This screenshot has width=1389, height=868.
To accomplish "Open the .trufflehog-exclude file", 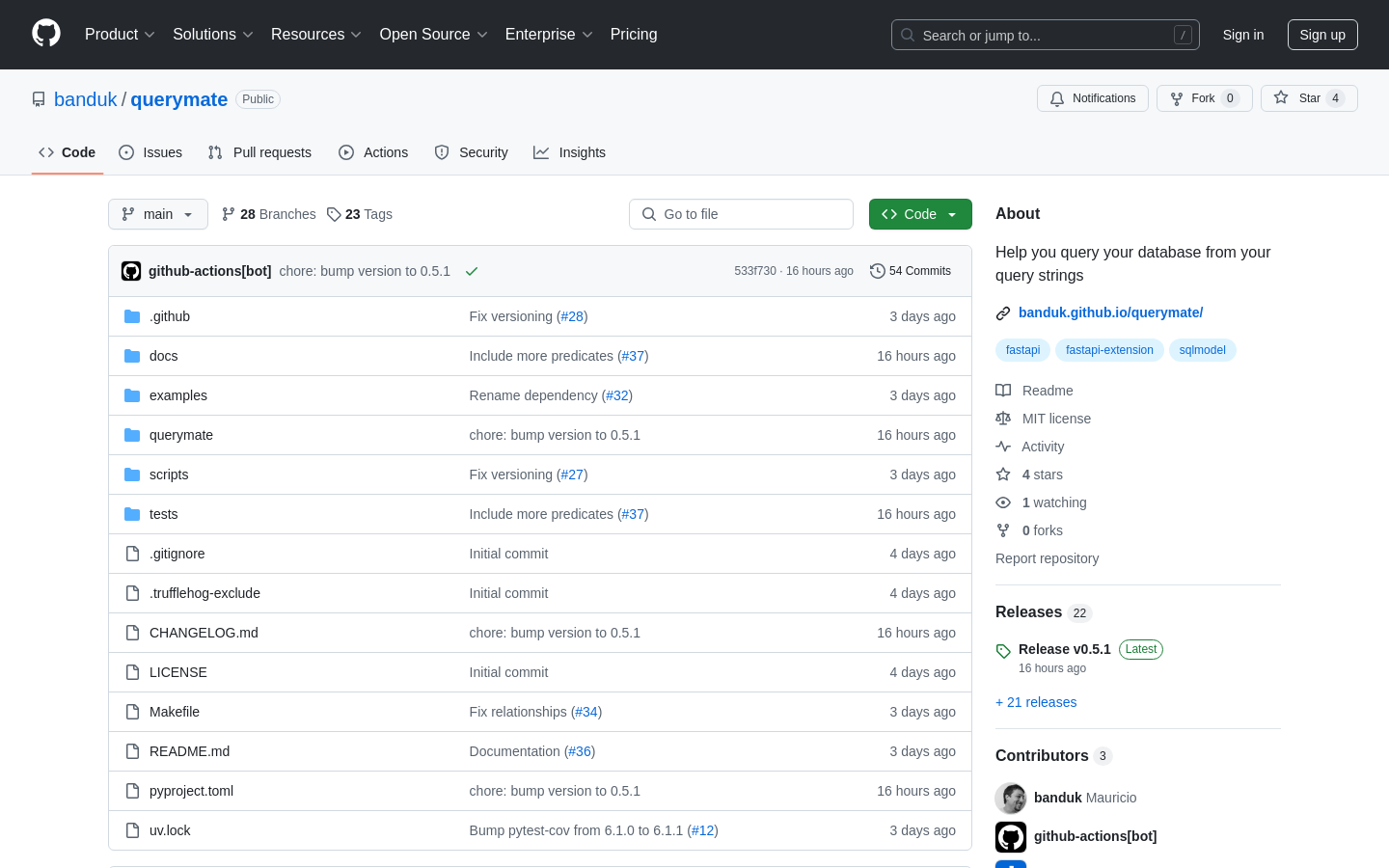I will (x=204, y=593).
